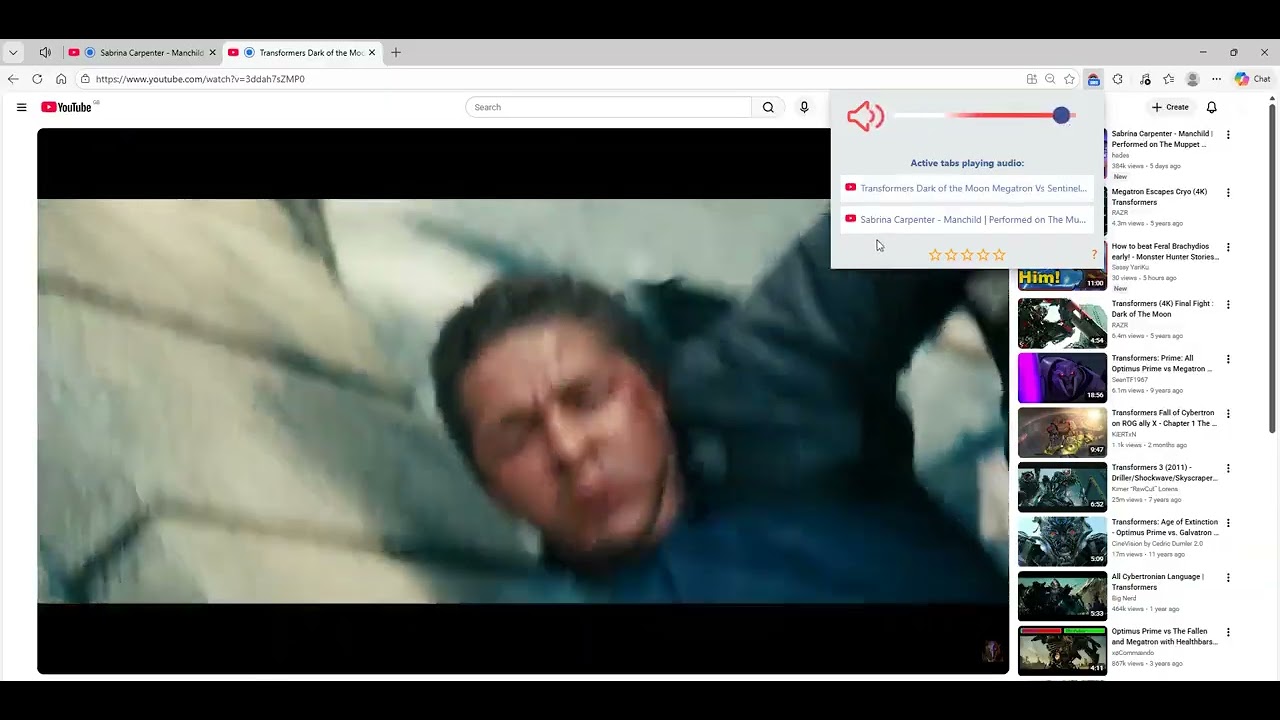Open options menu for All Cybertronian Language video
This screenshot has width=1280, height=720.
1228,578
